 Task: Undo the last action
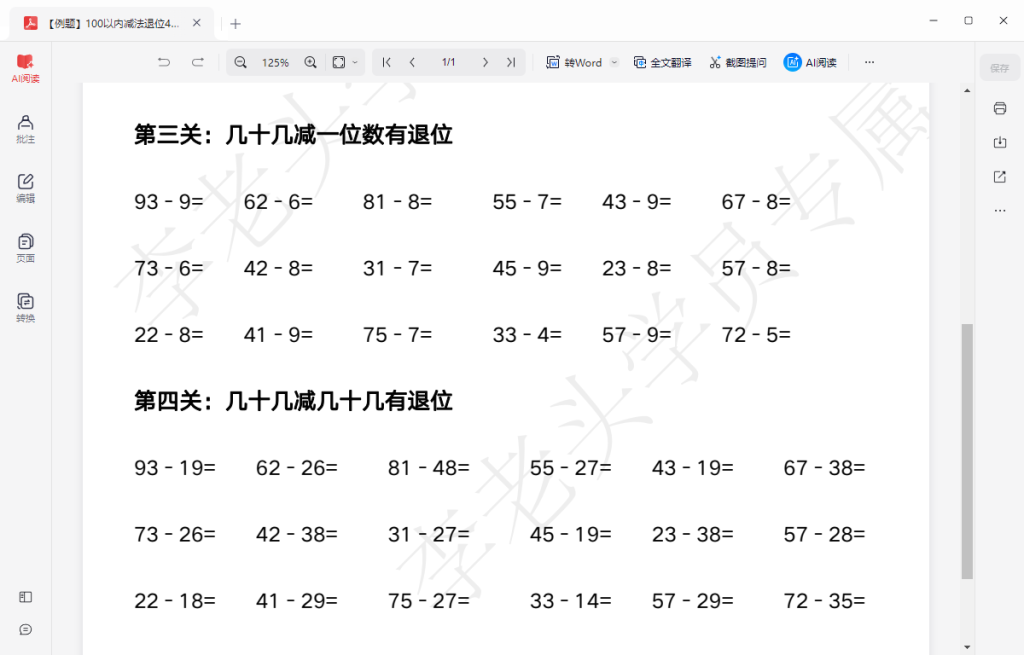tap(164, 61)
